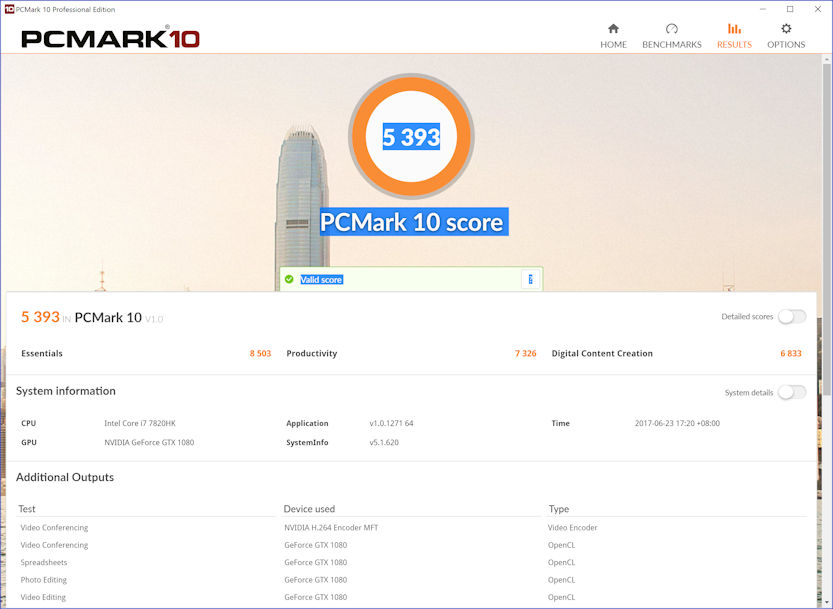Click the SystemInfo version v5.1.620

pyautogui.click(x=384, y=442)
